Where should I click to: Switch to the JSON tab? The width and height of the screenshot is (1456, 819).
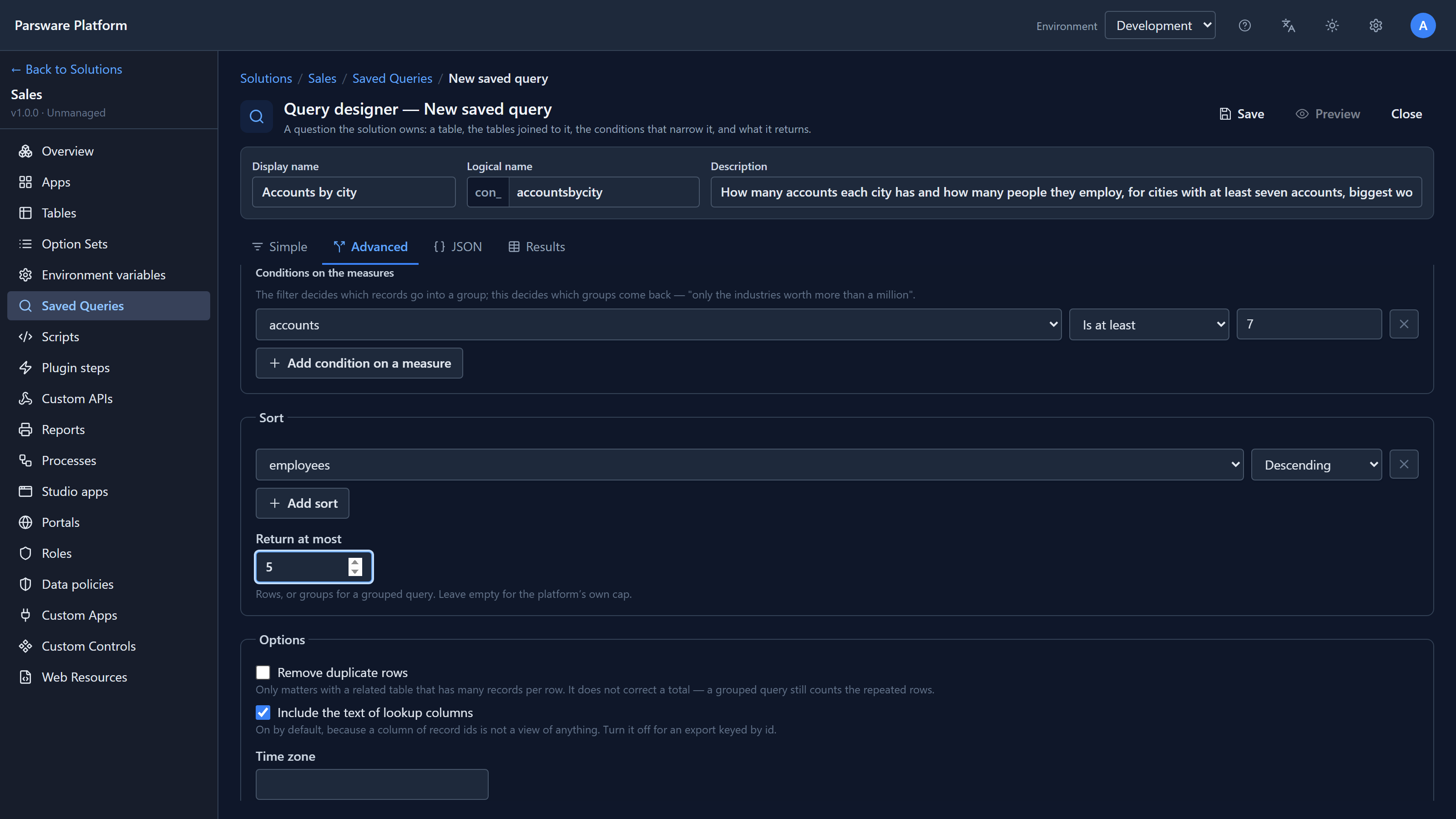(x=458, y=247)
